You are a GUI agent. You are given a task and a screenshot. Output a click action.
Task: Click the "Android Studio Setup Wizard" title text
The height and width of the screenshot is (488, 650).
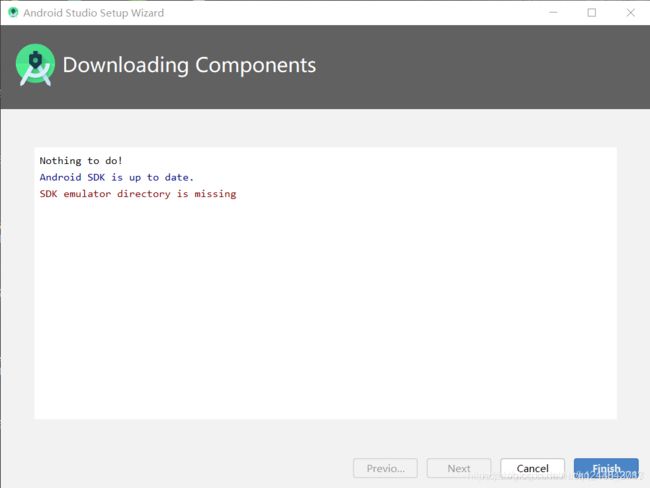click(94, 13)
